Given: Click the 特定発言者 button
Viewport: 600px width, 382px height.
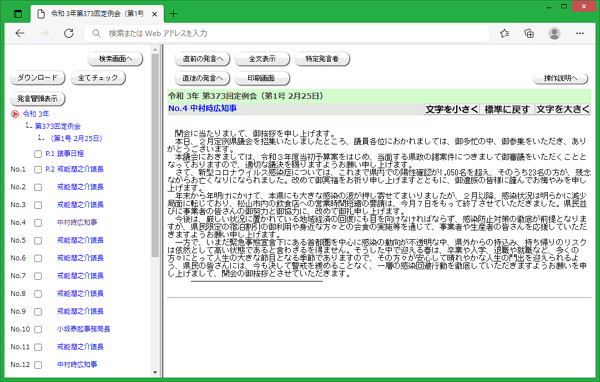Looking at the screenshot, I should [x=322, y=59].
